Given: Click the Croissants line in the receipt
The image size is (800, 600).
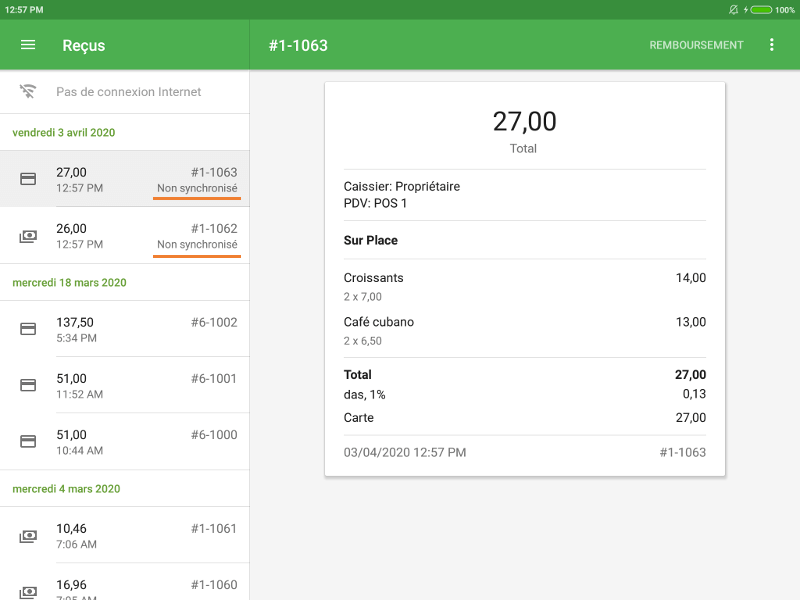Looking at the screenshot, I should [524, 278].
